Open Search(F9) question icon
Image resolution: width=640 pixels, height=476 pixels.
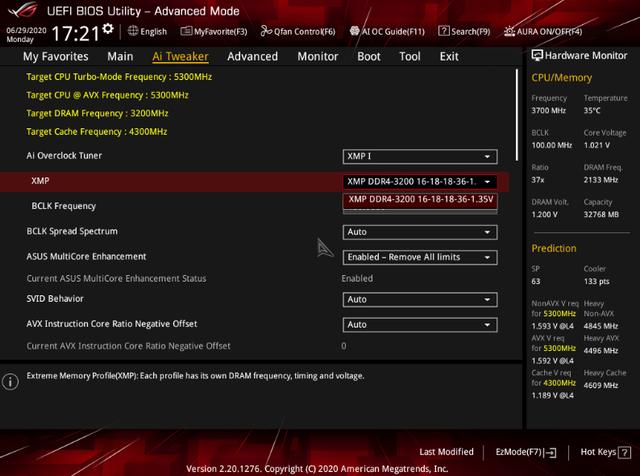tap(444, 31)
